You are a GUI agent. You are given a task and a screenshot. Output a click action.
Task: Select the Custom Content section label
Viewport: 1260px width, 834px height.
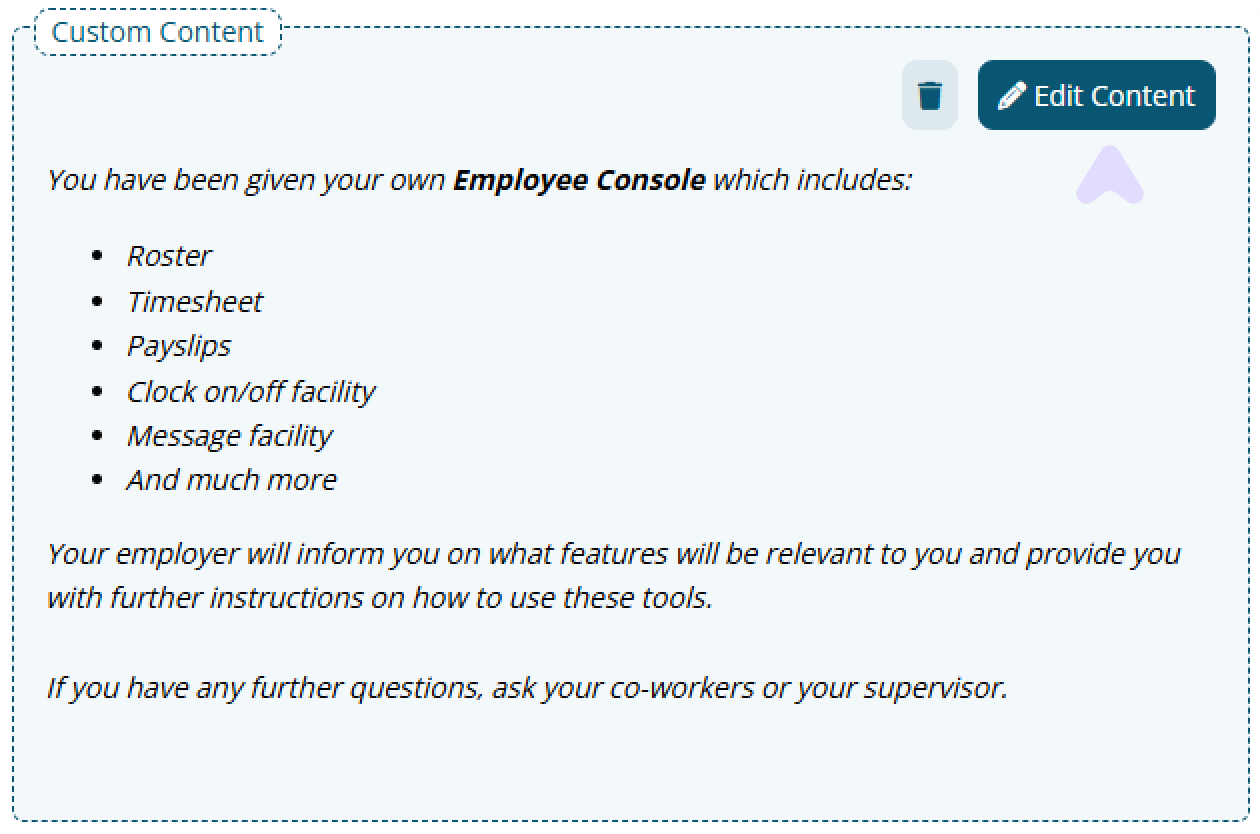158,32
